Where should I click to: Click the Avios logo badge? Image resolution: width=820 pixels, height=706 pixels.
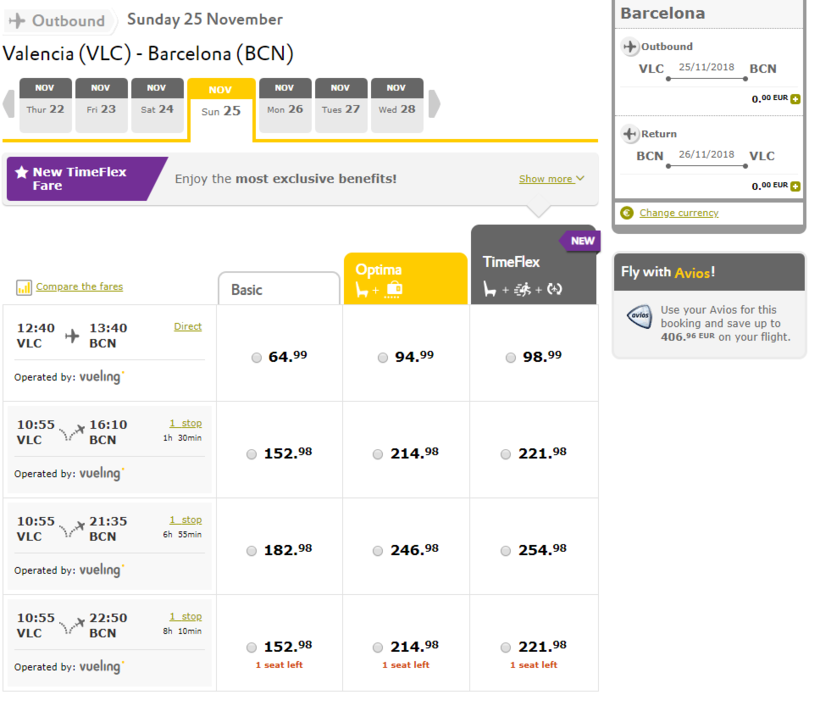[639, 316]
